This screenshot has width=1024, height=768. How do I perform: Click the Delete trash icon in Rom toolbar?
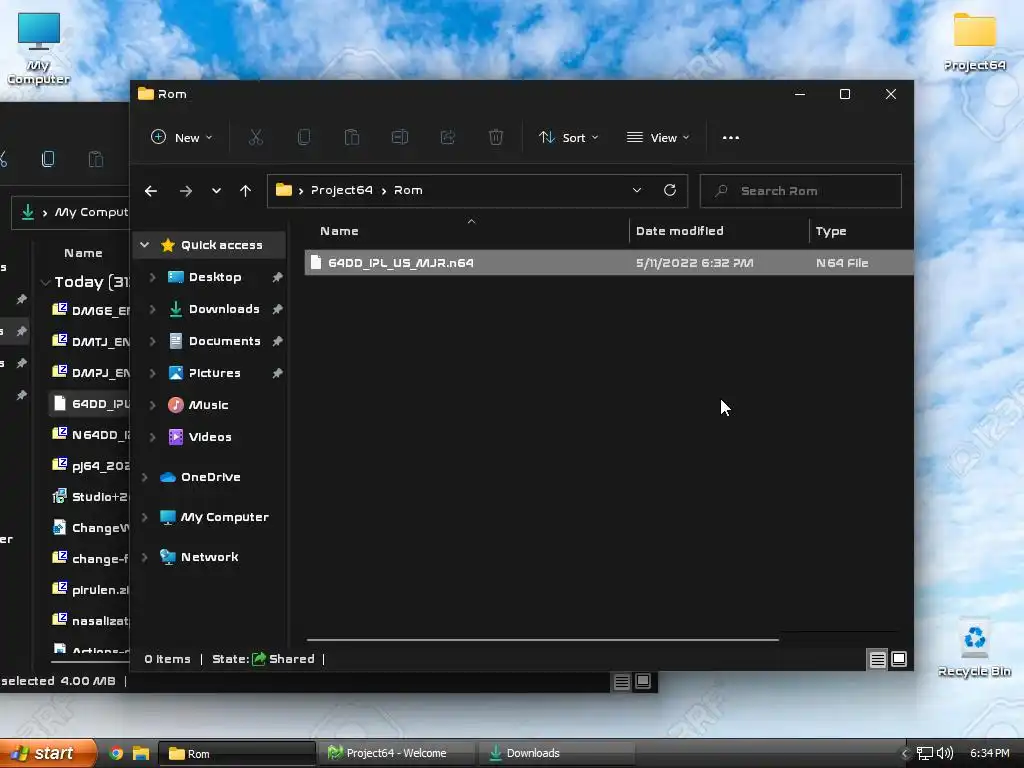(x=496, y=137)
